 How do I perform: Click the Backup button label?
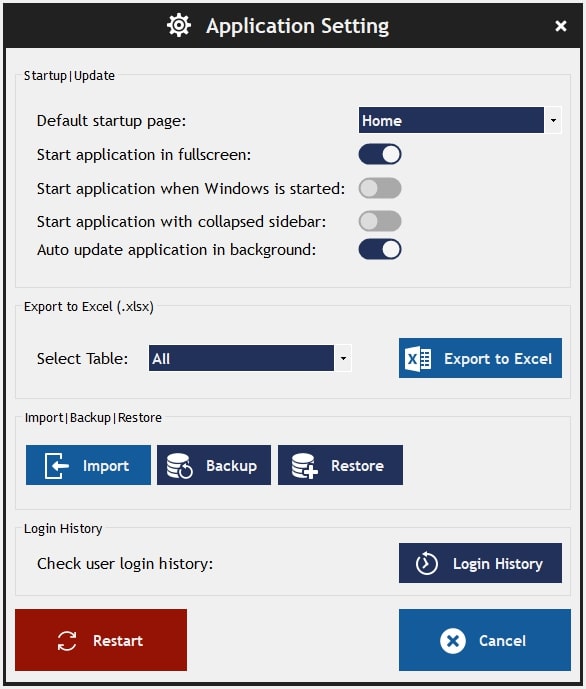point(232,466)
